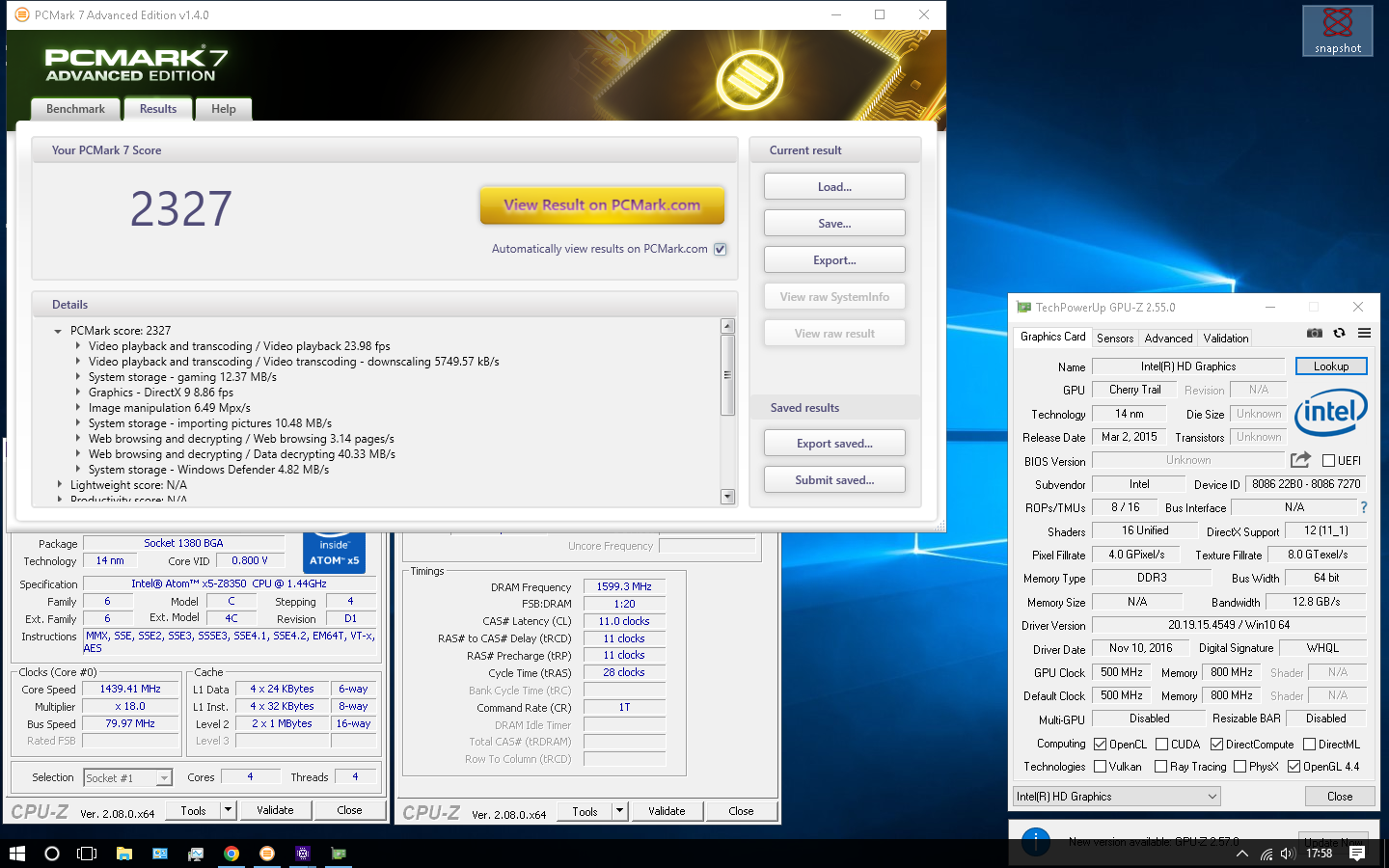The width and height of the screenshot is (1389, 868).
Task: Expand Video playback 23.98 fps entry
Action: pyautogui.click(x=78, y=346)
